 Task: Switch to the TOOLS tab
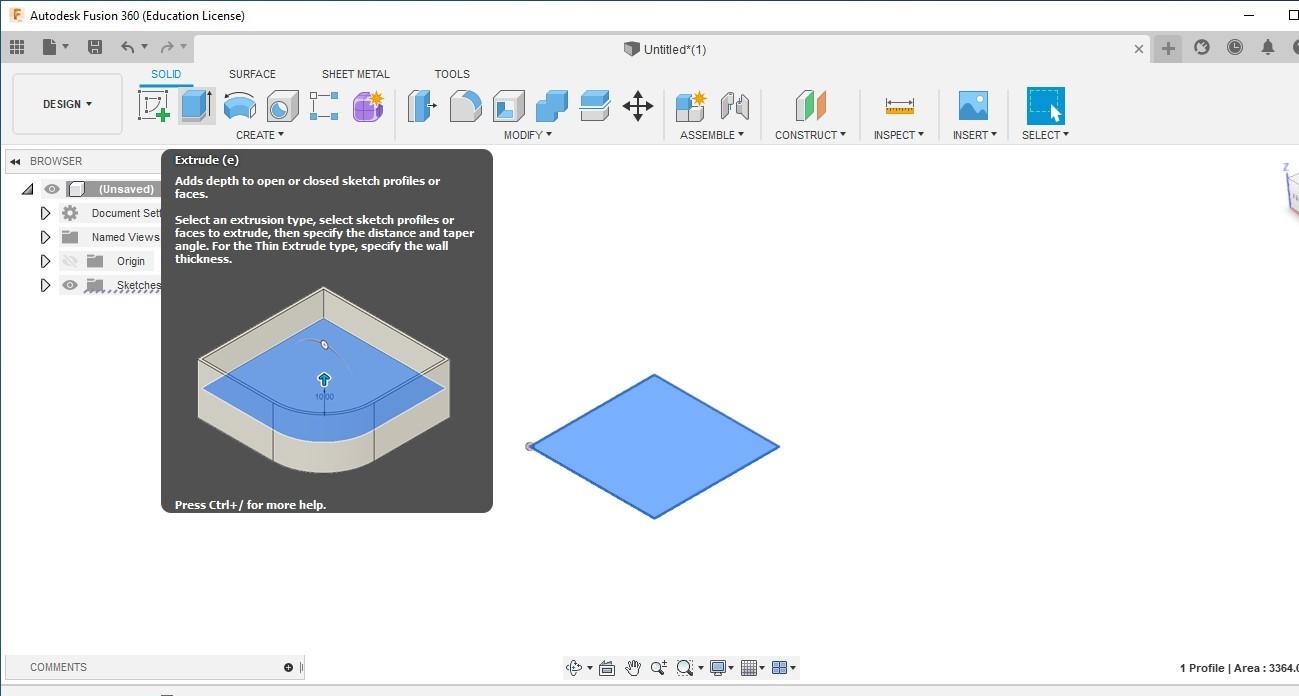tap(452, 74)
